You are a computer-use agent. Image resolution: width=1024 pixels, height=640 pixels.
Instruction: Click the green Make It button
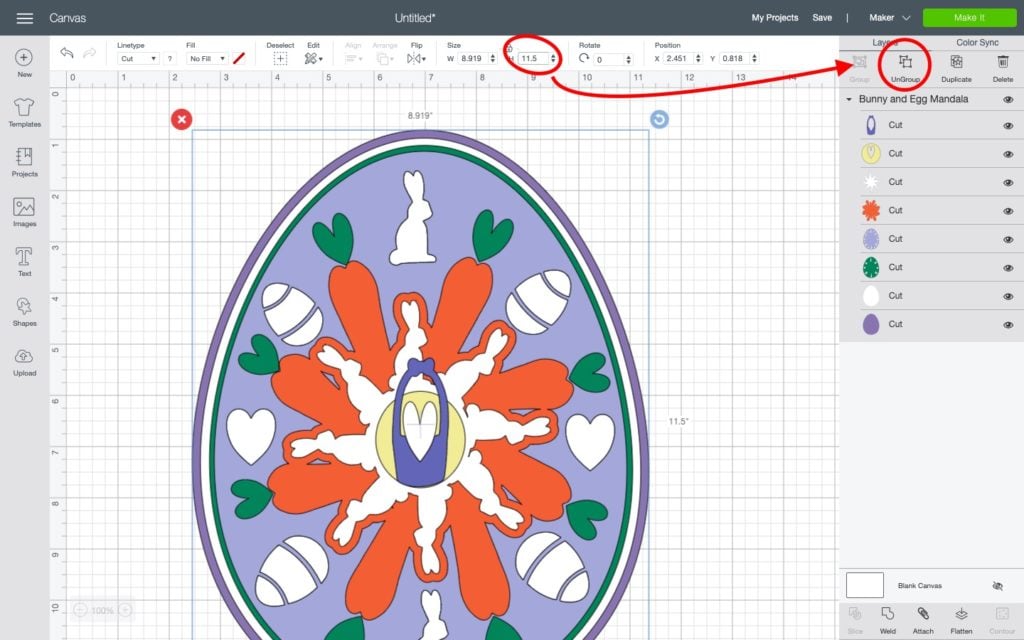pos(969,18)
